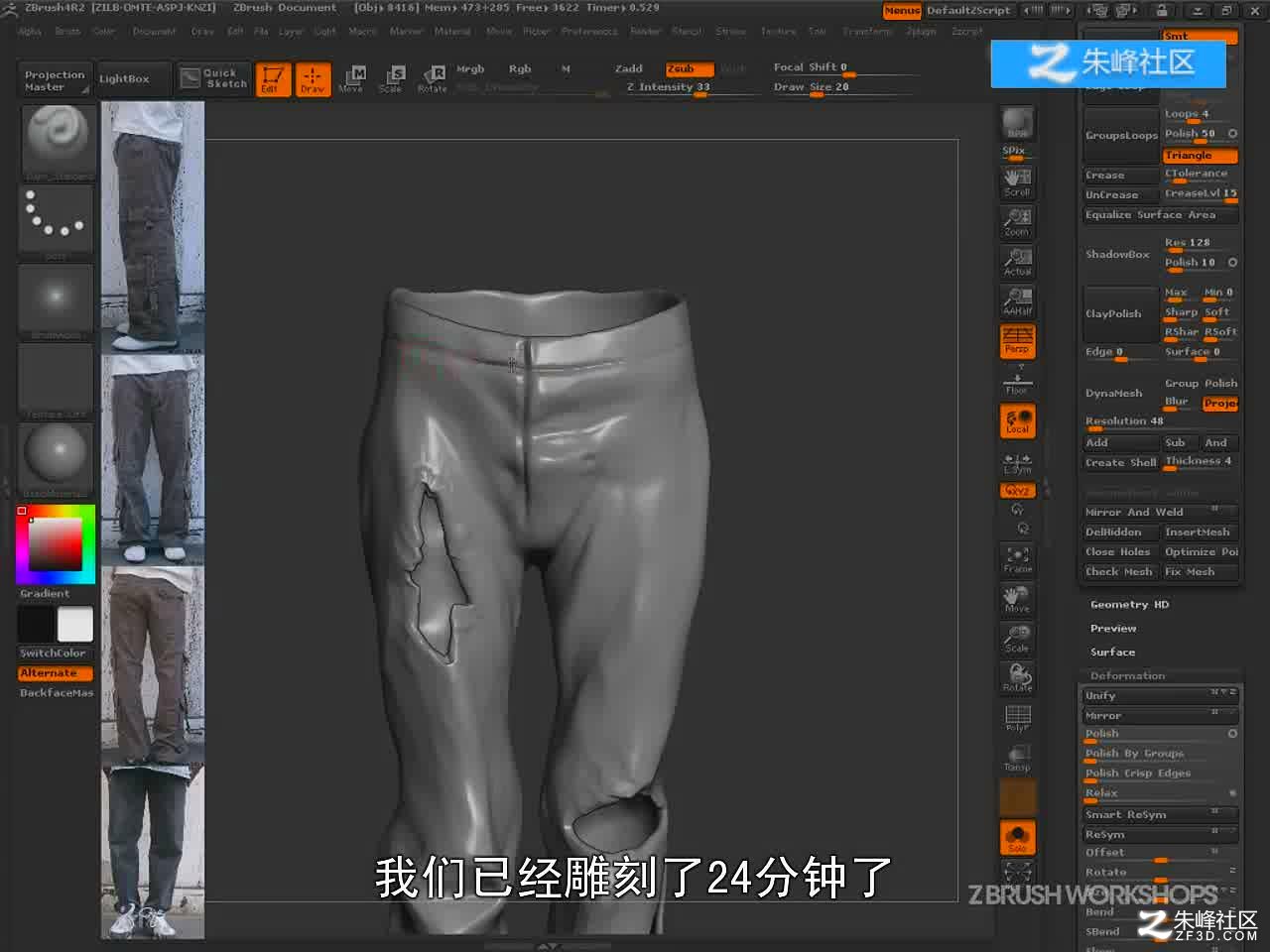Switch to the Scale transform mode in top toolbar
Viewport: 1270px width, 952px height.
pos(391,78)
